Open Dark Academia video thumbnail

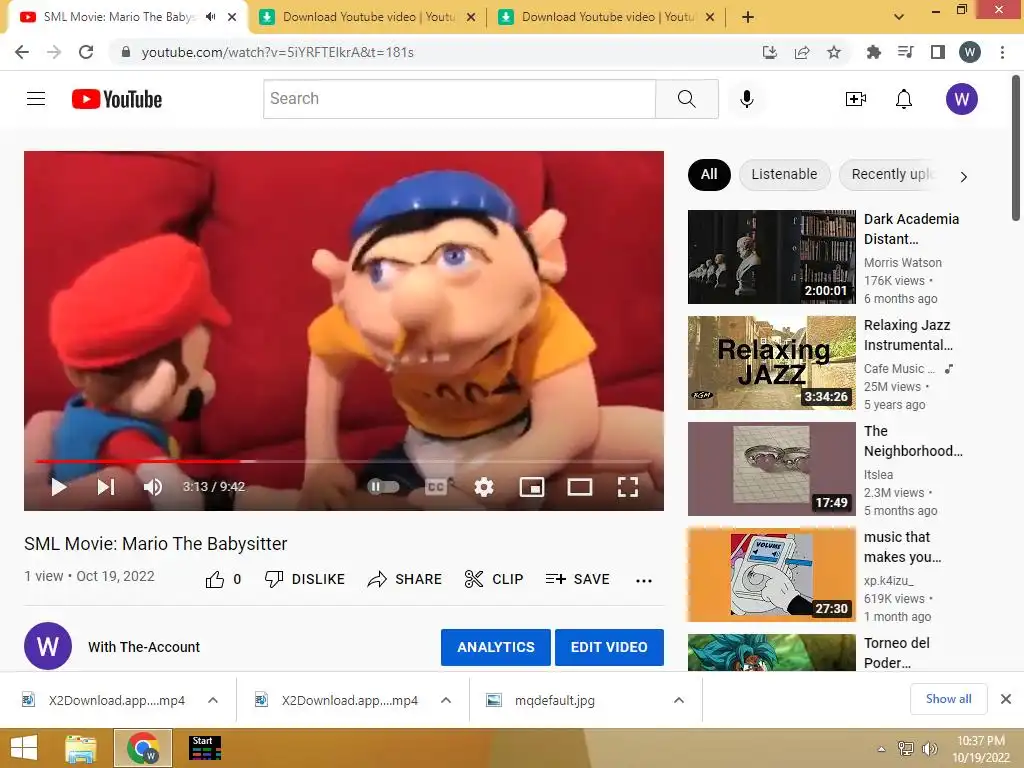pos(771,257)
